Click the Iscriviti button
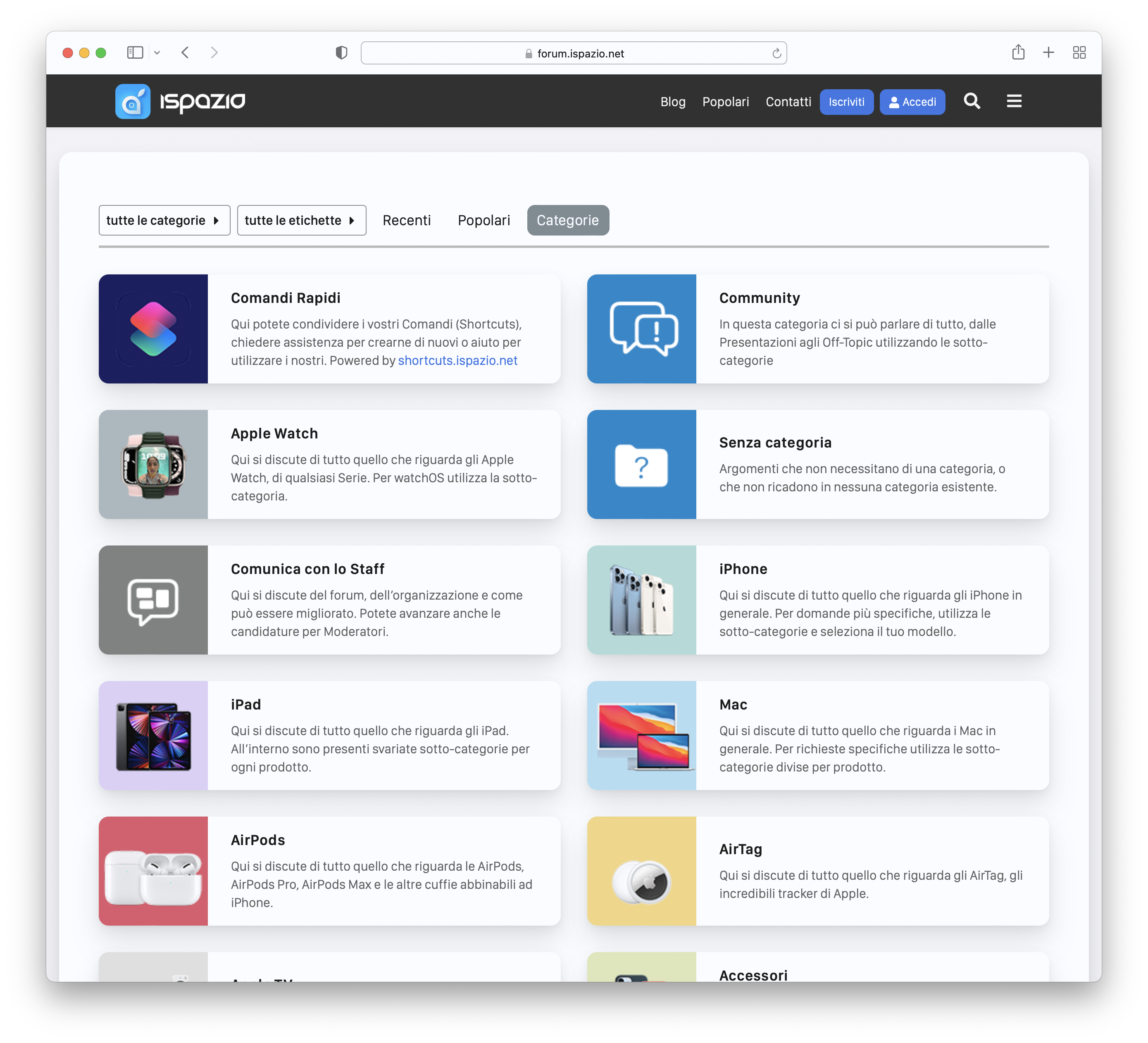Screen dimensions: 1148x1043 click(846, 102)
